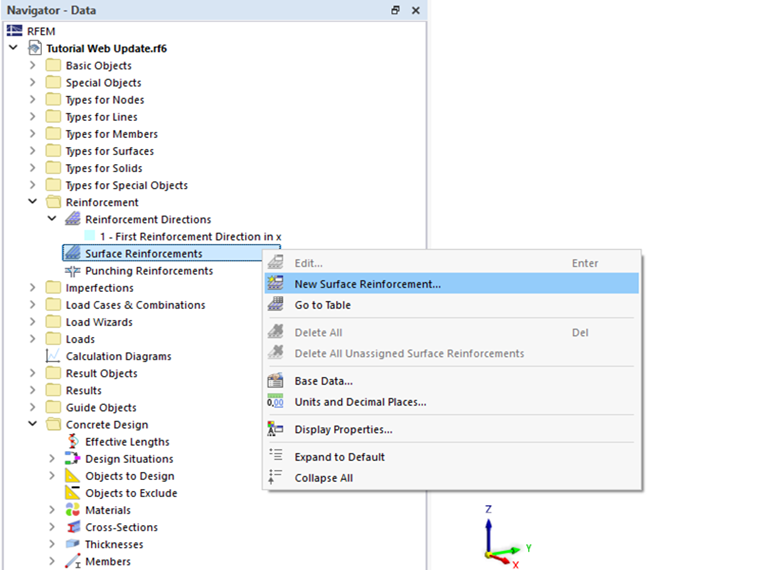Click the Calculation Diagrams icon
Screen dimensions: 760x570
(x=53, y=356)
